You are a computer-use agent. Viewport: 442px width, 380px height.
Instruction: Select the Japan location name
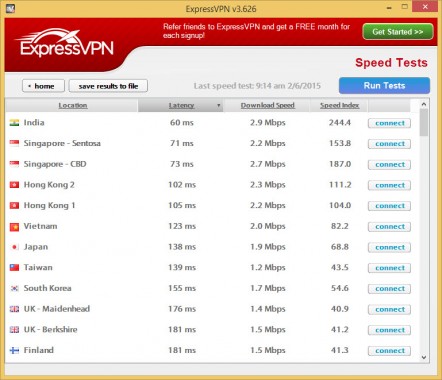(36, 247)
